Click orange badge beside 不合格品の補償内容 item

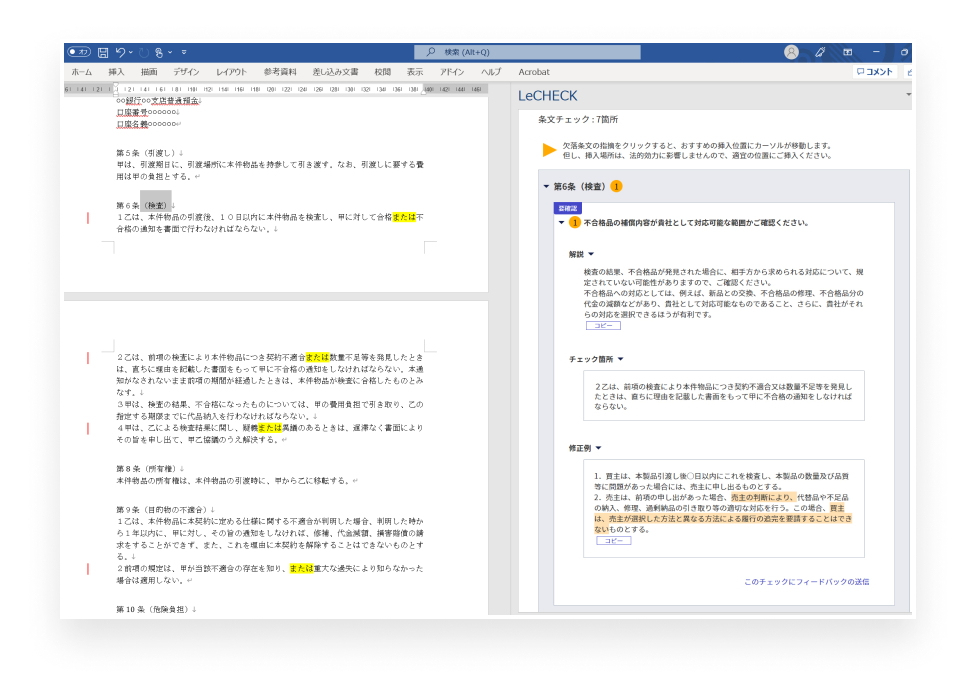(575, 222)
